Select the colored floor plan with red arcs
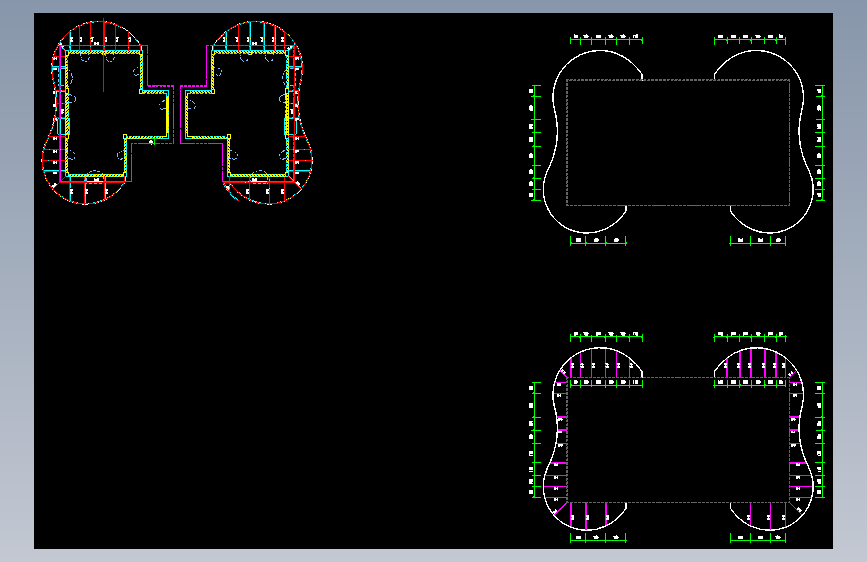 tap(177, 112)
